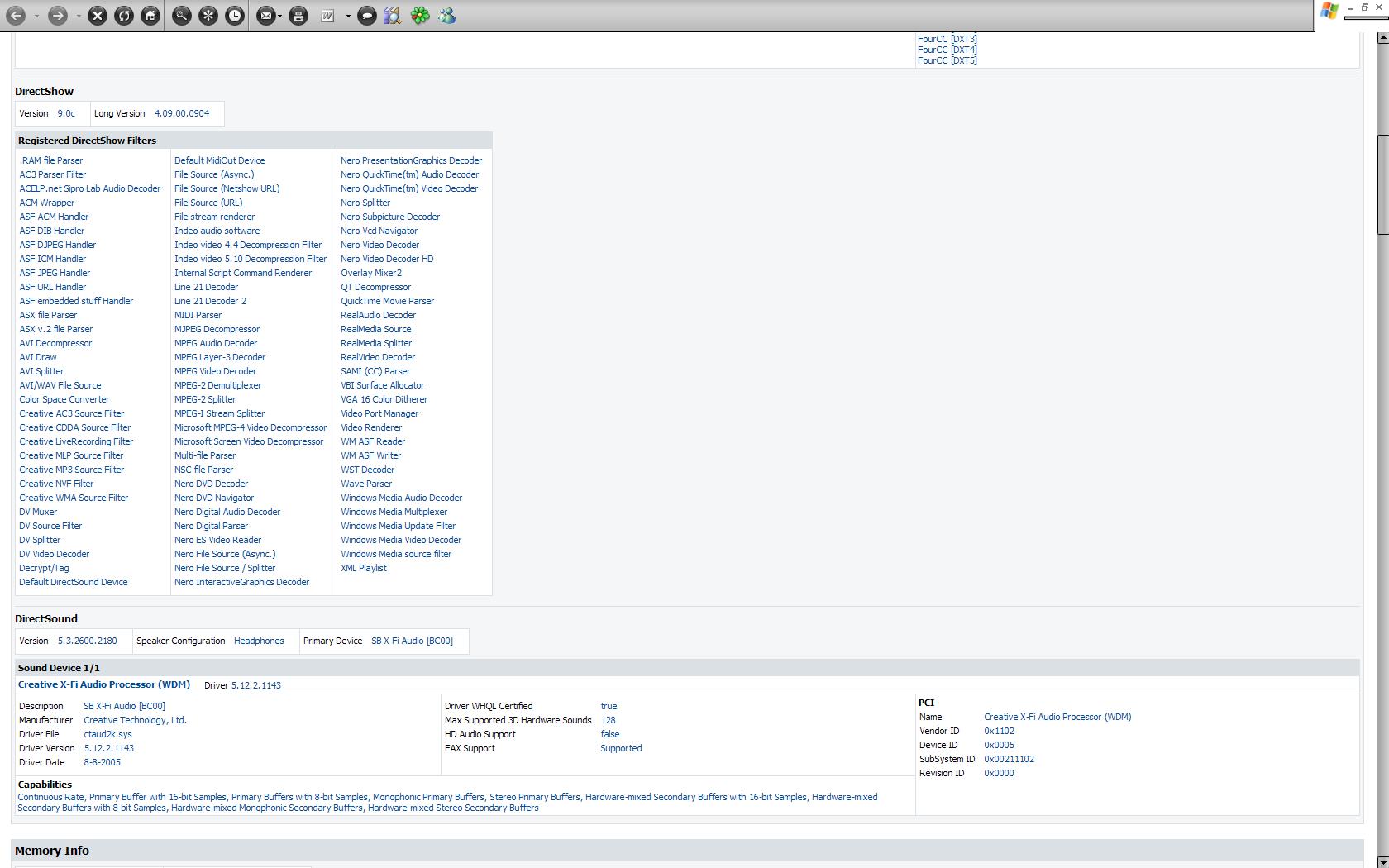Screen dimensions: 1389x868
Task: Click Default MidiOut Device filter
Action: (220, 160)
